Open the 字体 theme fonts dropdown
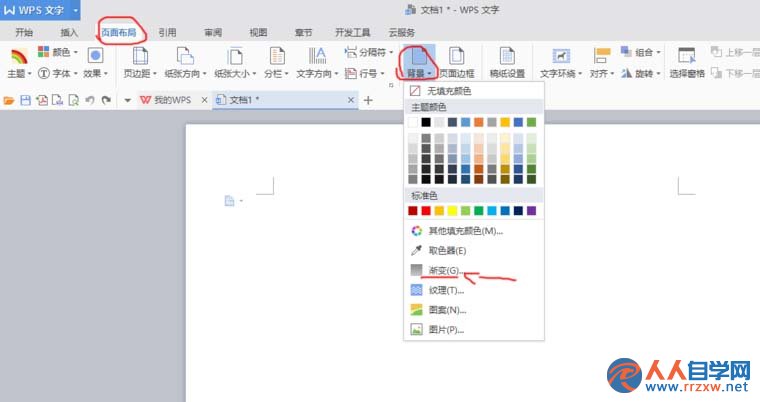Image resolution: width=760 pixels, height=402 pixels. 58,73
